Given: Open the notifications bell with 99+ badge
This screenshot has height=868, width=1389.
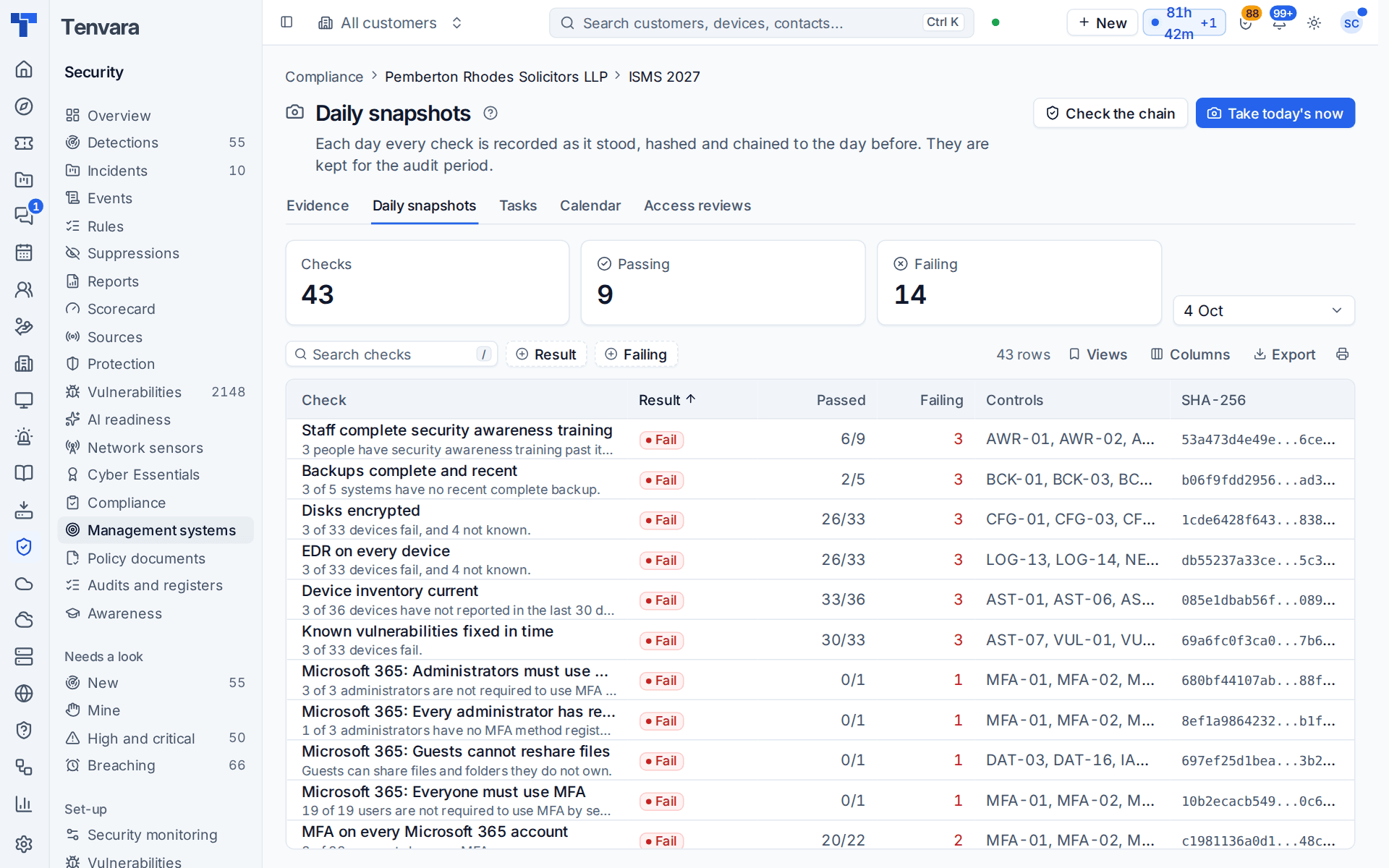Looking at the screenshot, I should [x=1280, y=23].
